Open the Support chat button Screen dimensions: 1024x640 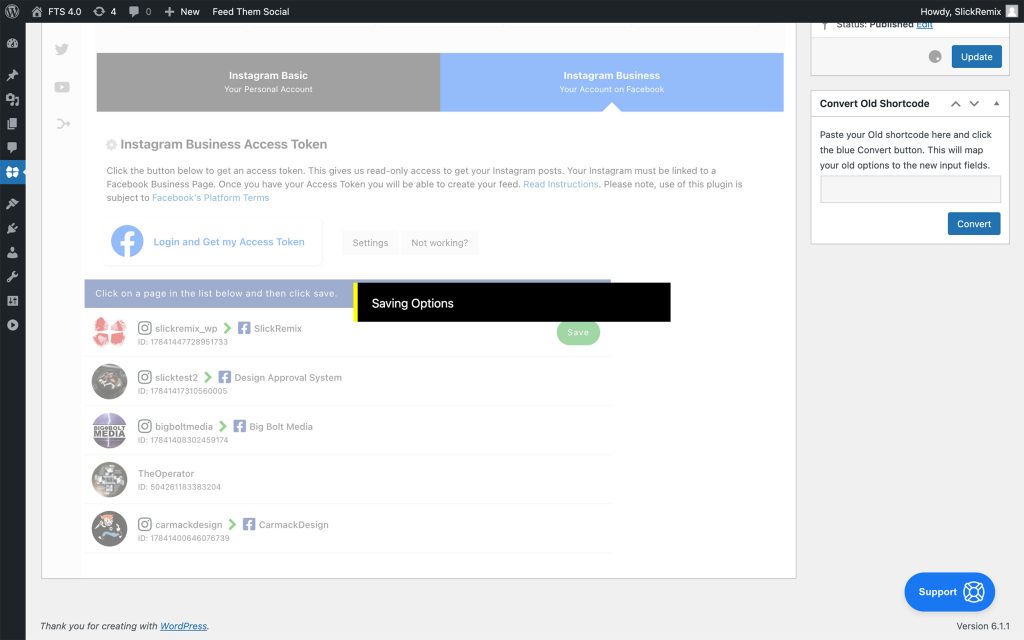point(950,592)
